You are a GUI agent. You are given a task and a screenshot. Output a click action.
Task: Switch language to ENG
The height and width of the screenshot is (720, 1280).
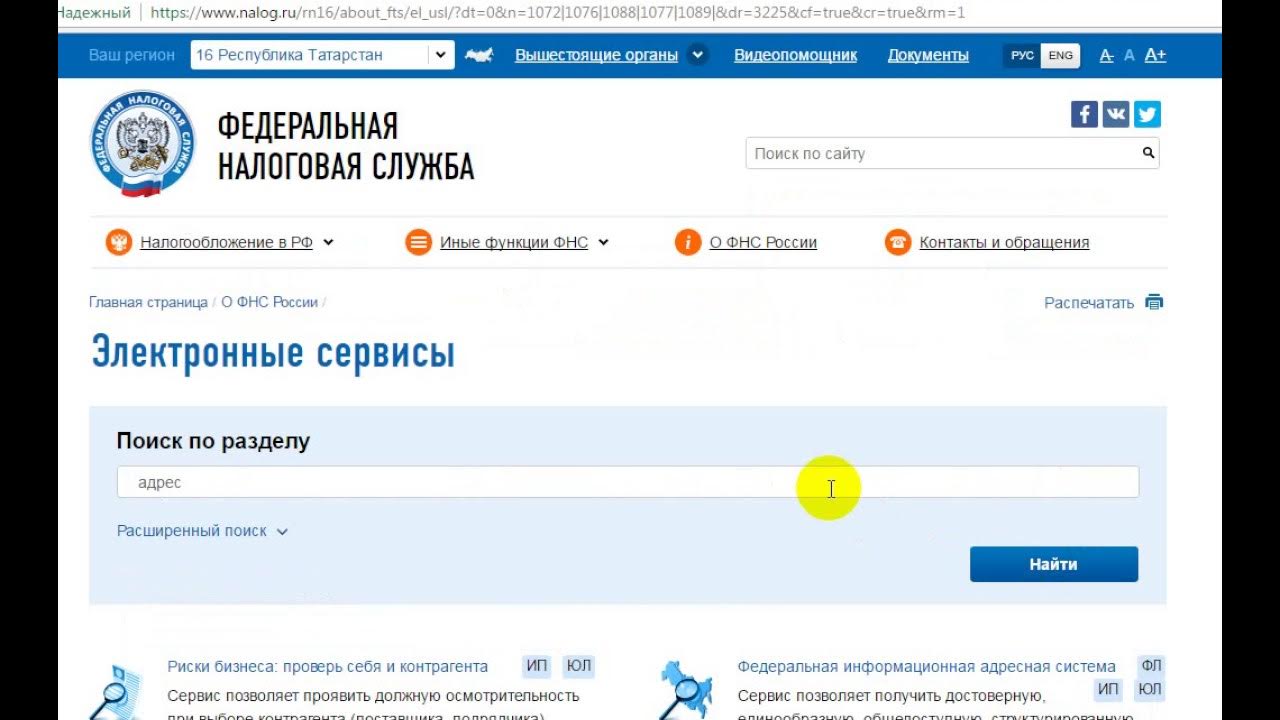tap(1060, 55)
